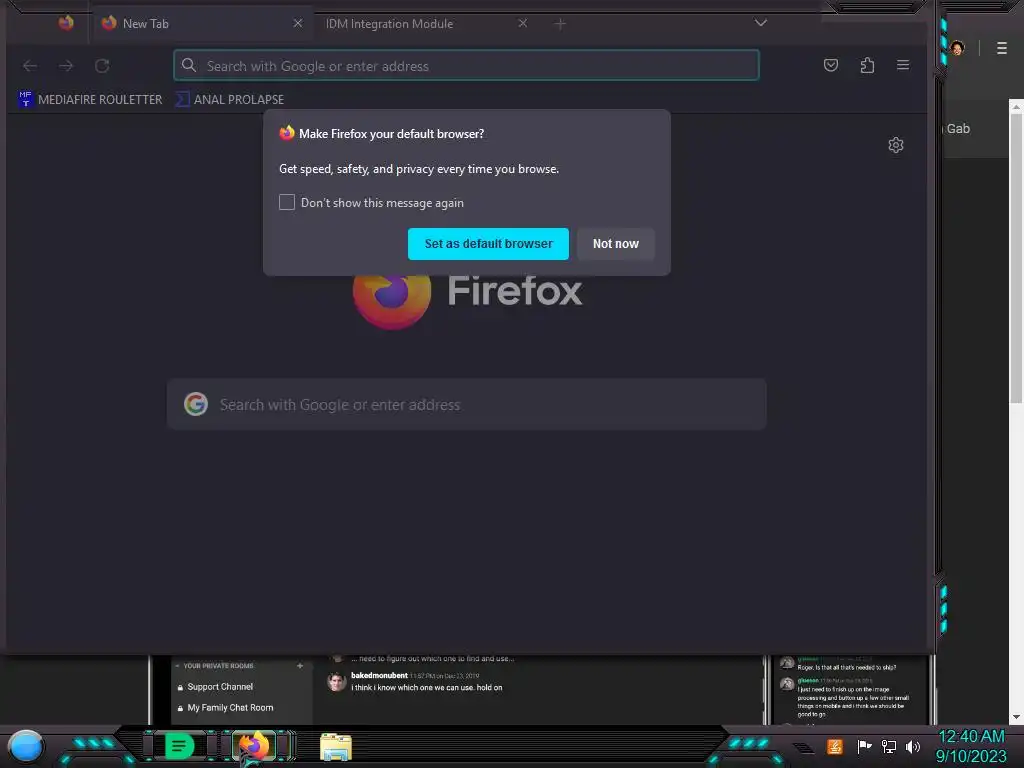Open File Explorer folder in taskbar
The image size is (1024, 768).
pos(336,747)
